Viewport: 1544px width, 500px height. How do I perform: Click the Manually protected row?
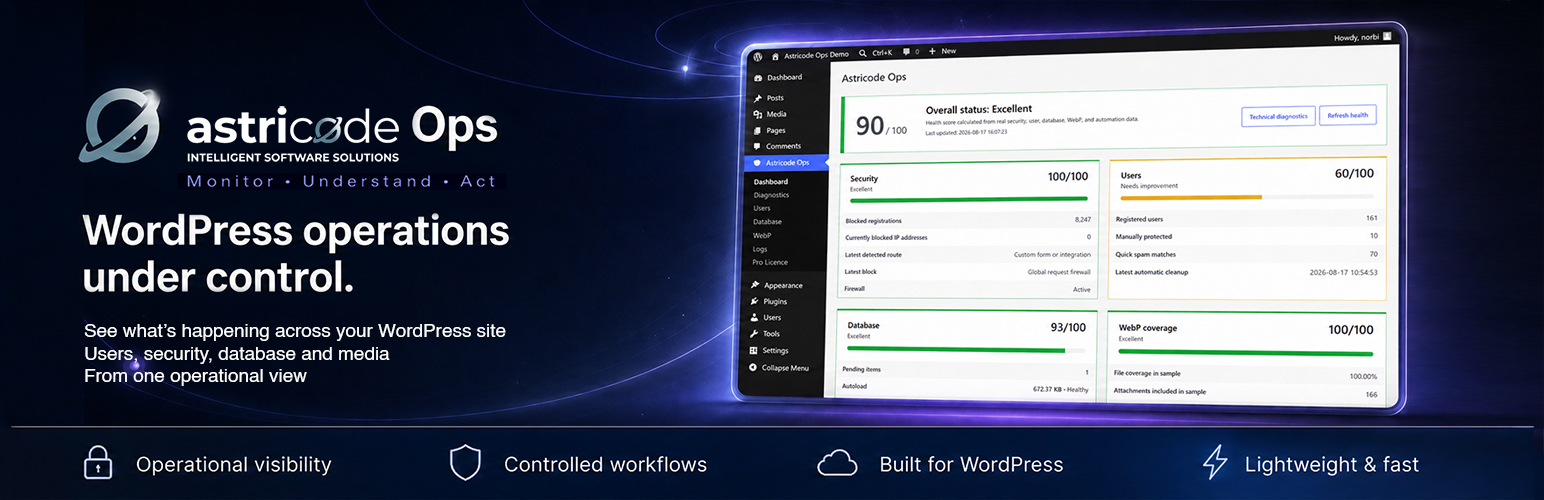pos(1246,236)
